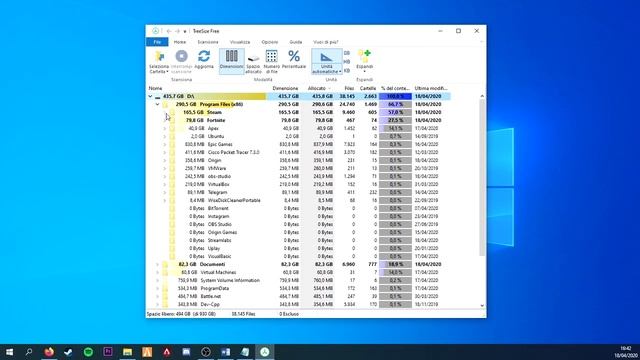Click the folder icon beside Steam
Viewport: 640px width, 360px height.
point(172,112)
